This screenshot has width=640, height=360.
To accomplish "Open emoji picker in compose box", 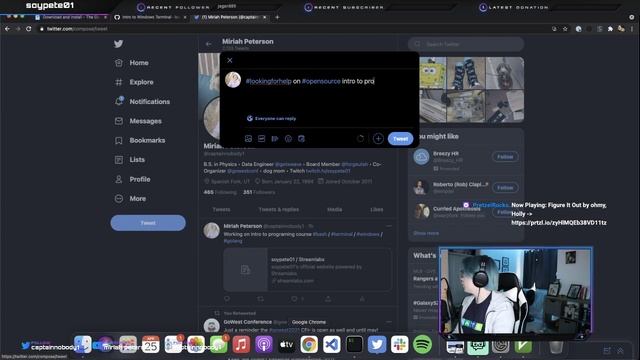I will point(288,139).
